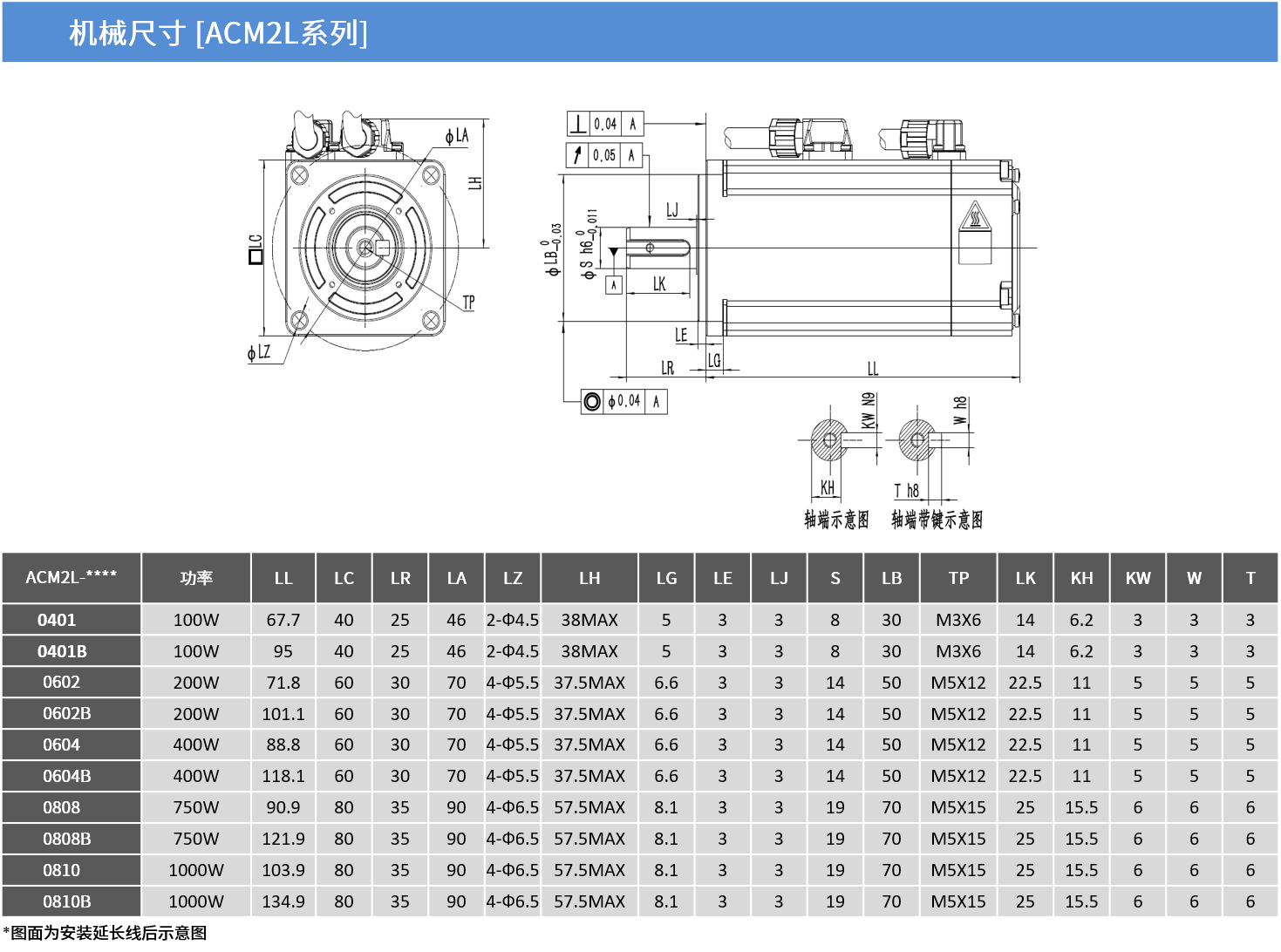Click the φLZ label on front view
Screen dimensions: 1281x952
258,351
